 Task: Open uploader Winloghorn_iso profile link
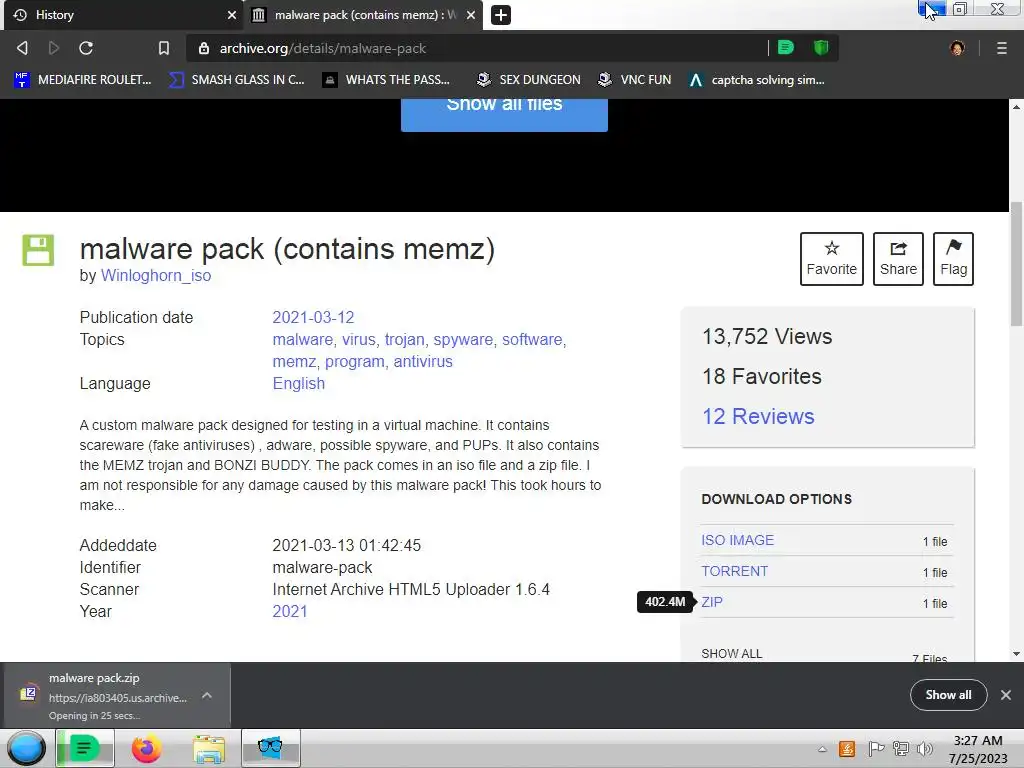click(x=155, y=276)
